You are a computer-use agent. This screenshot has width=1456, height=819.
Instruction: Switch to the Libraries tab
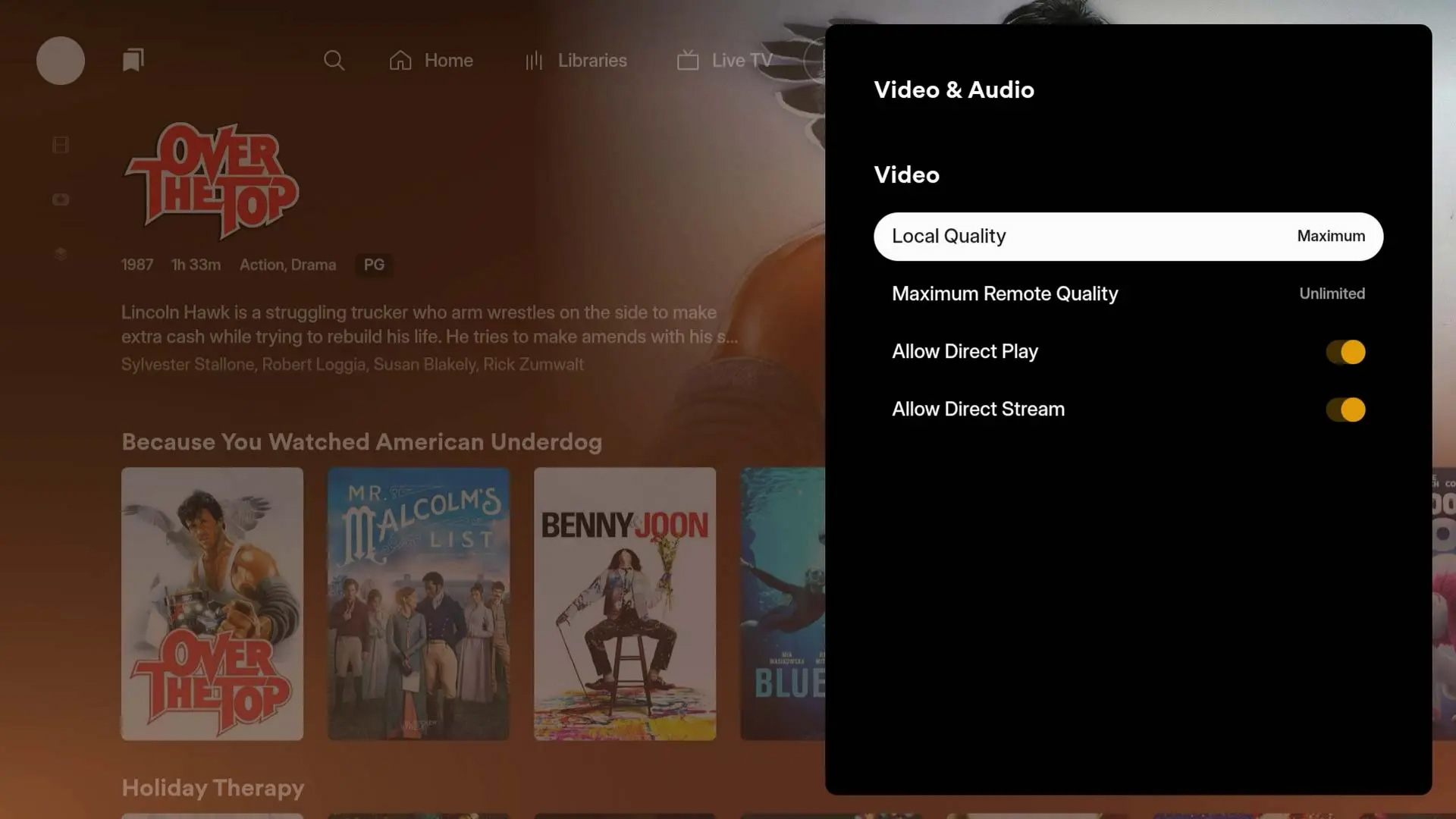(592, 61)
